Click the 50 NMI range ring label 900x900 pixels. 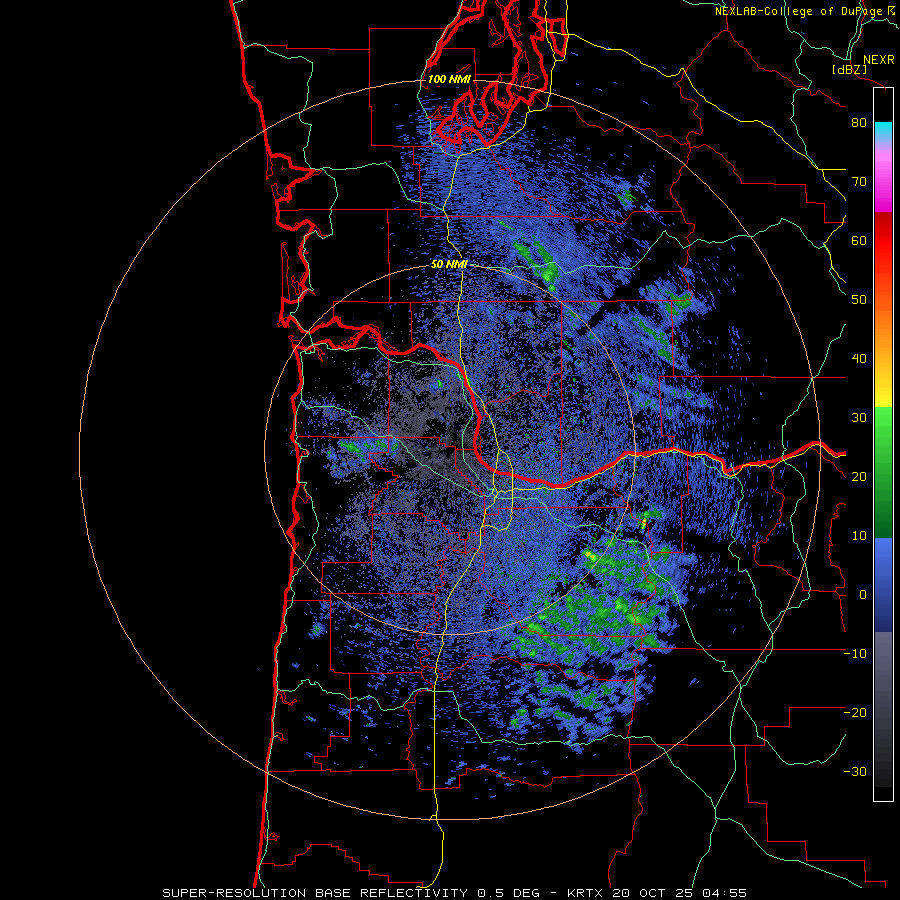coord(449,265)
